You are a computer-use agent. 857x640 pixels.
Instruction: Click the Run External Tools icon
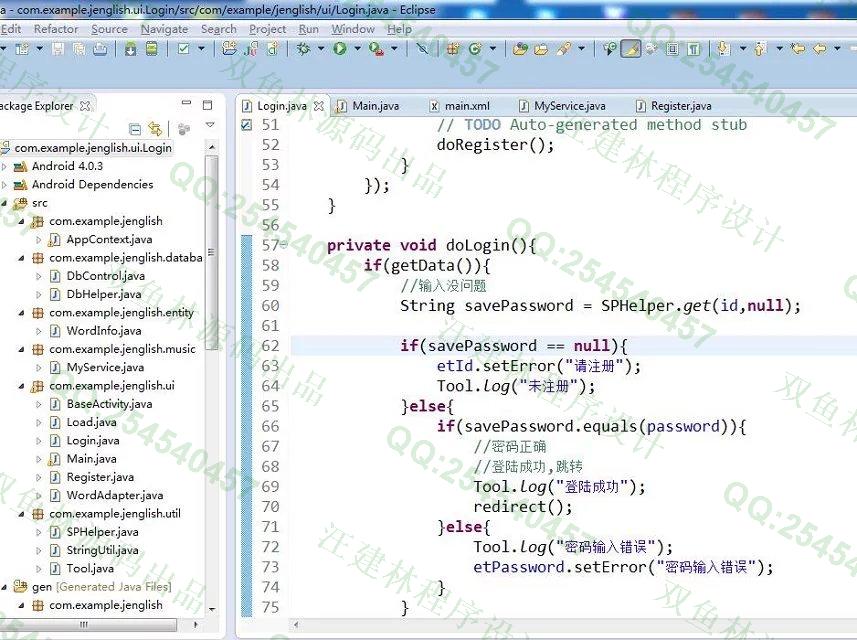376,49
